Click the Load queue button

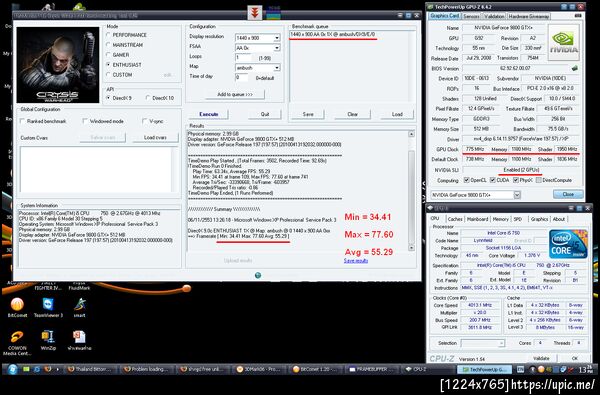(397, 114)
